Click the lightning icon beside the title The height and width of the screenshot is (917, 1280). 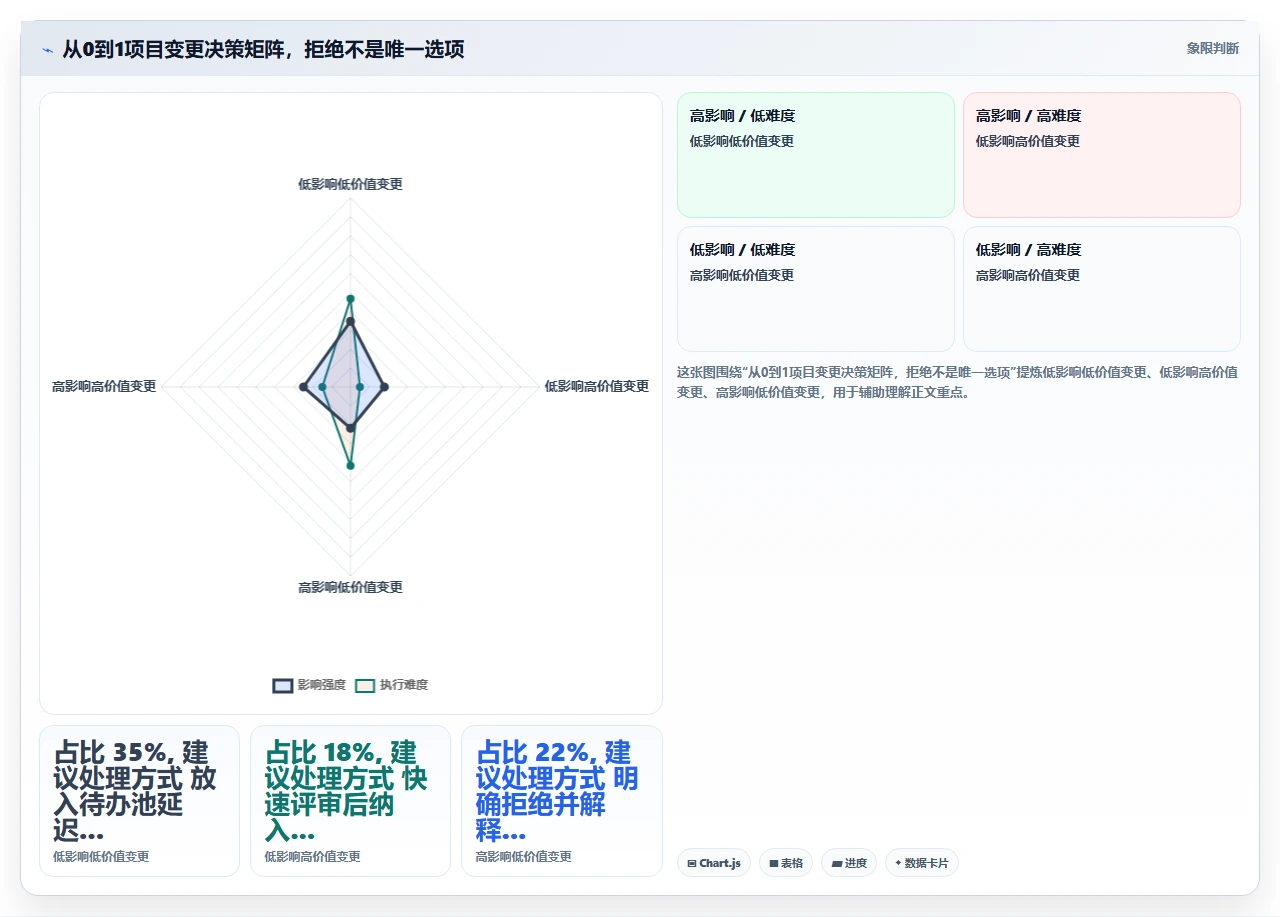point(48,49)
